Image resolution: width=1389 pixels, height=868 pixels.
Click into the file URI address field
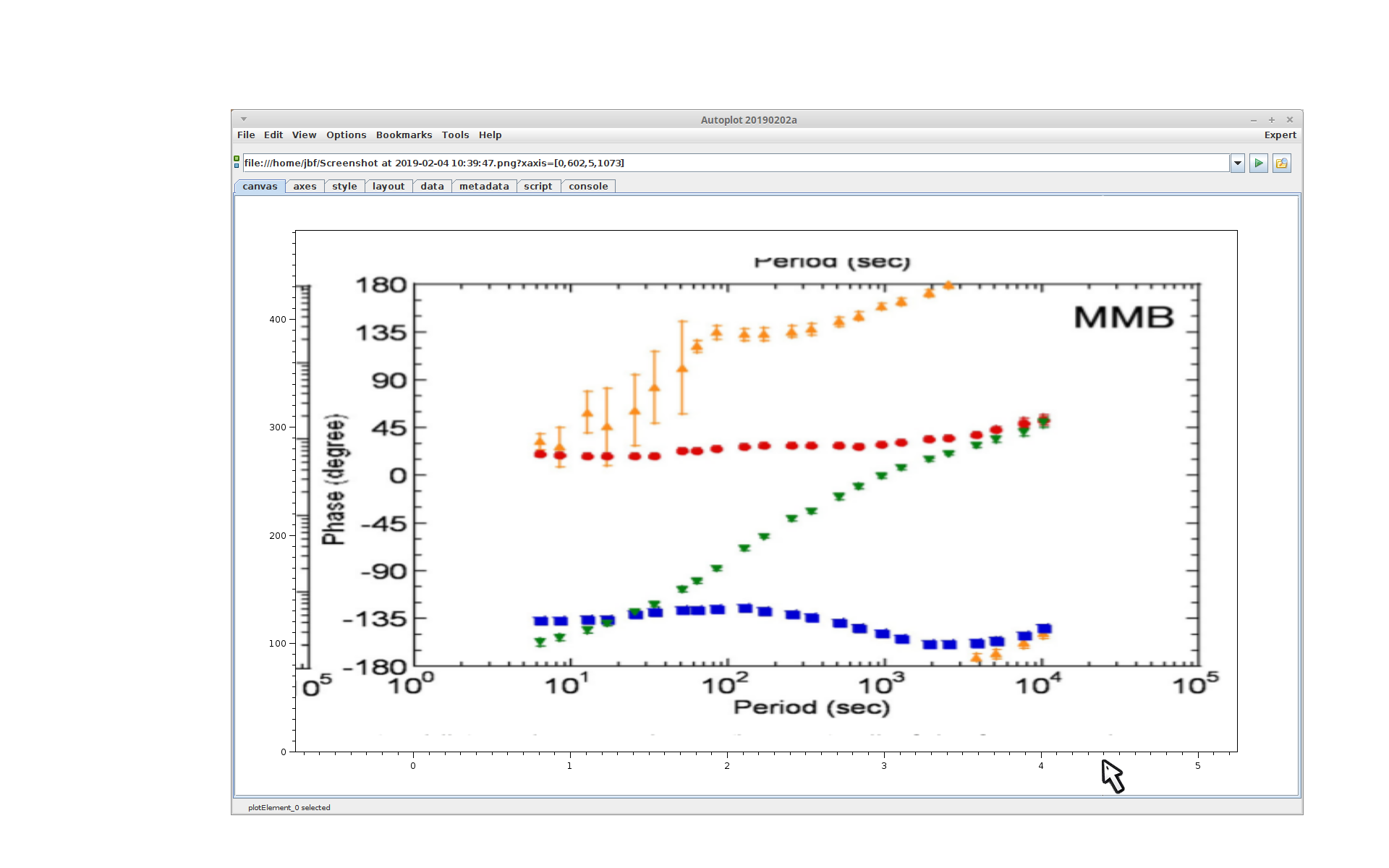pos(736,163)
